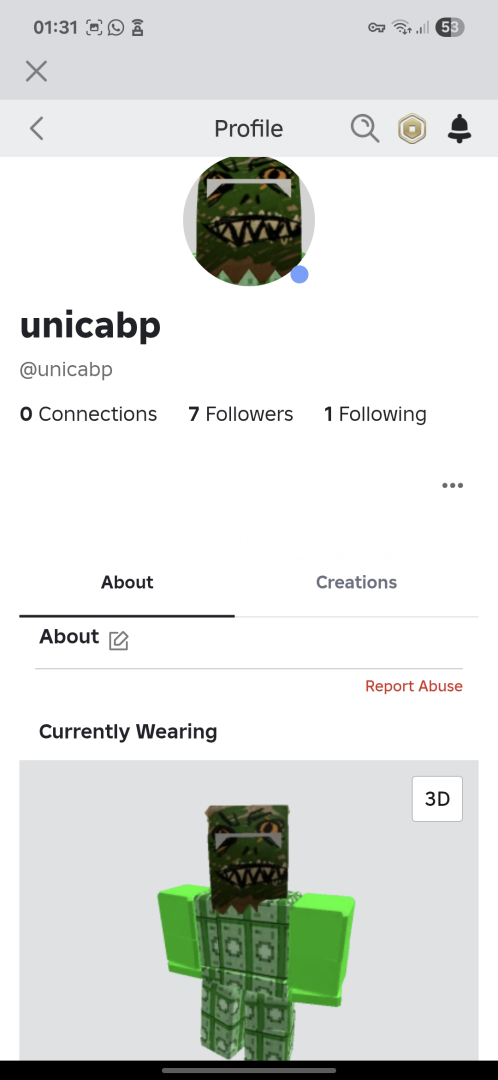Toggle the 3D avatar view button
The width and height of the screenshot is (498, 1080).
click(437, 799)
